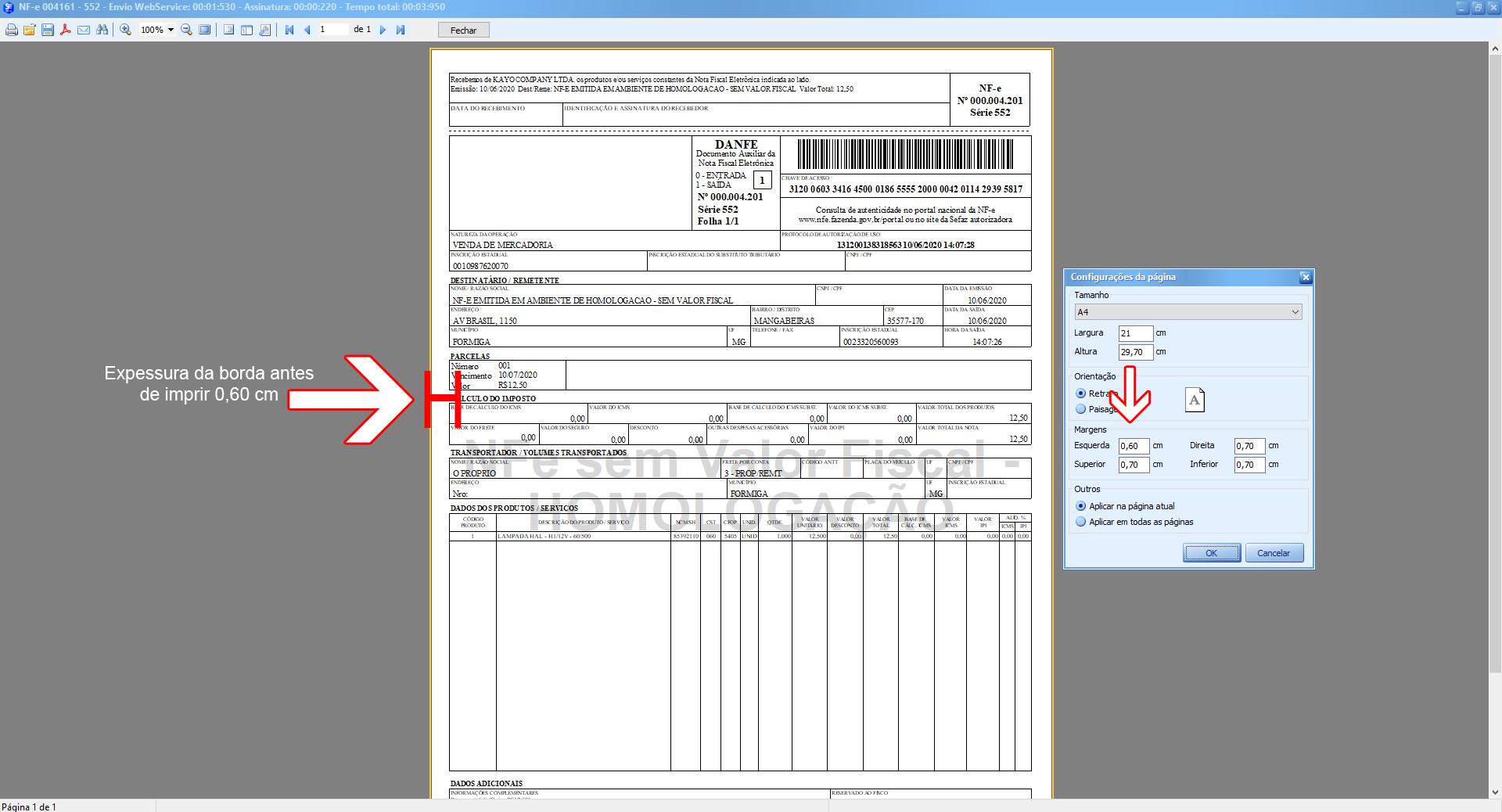Click the Cancelar button in the dialog
Image resolution: width=1502 pixels, height=812 pixels.
coord(1274,553)
